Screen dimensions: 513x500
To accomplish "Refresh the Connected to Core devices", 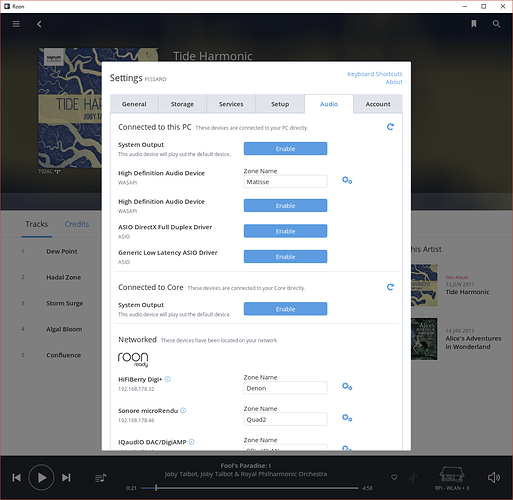I will coord(390,287).
